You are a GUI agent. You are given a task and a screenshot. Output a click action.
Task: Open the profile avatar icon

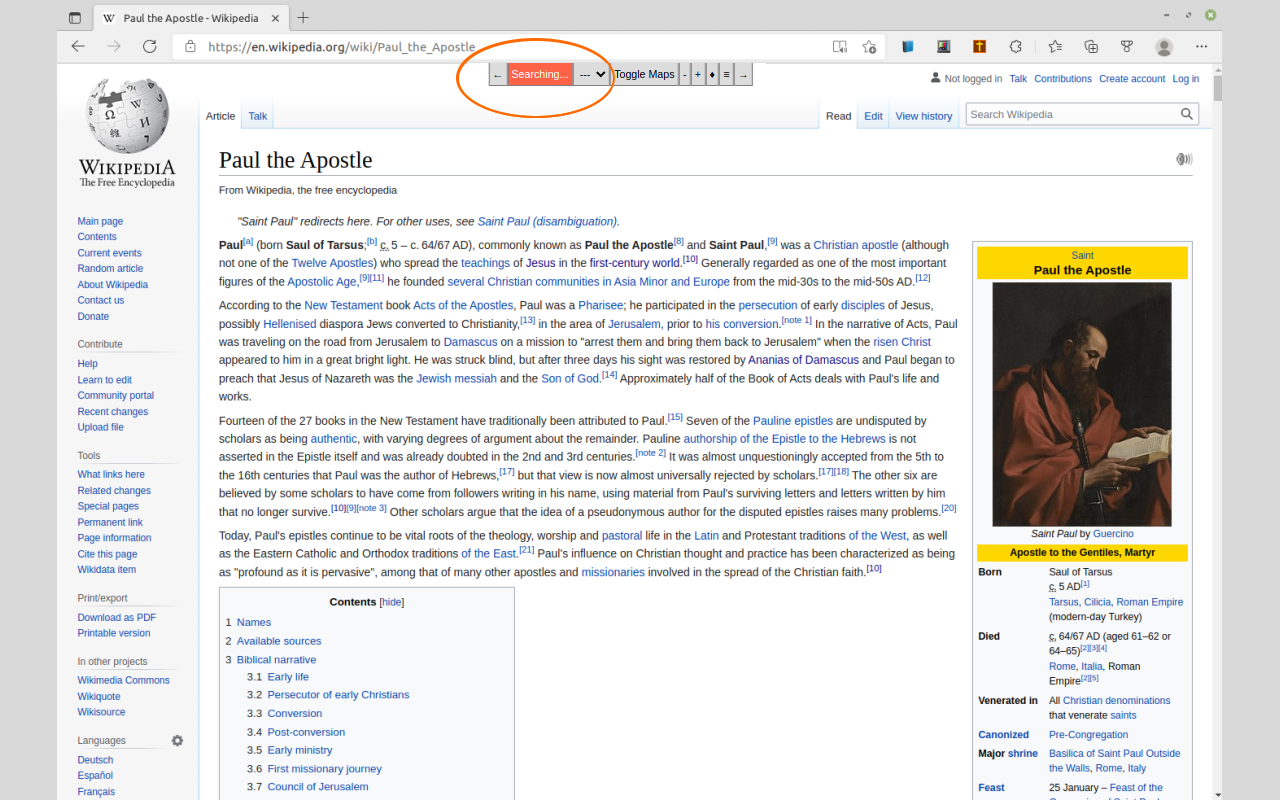click(x=1164, y=47)
